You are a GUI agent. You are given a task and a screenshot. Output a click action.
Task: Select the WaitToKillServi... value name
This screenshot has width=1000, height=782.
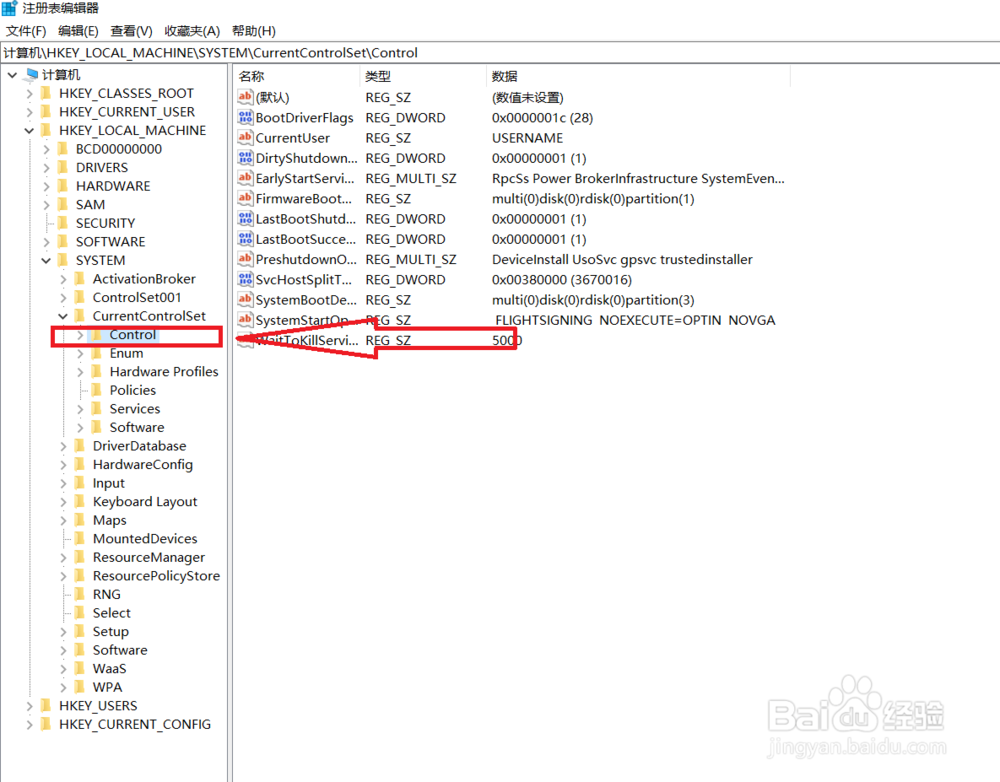pos(306,341)
